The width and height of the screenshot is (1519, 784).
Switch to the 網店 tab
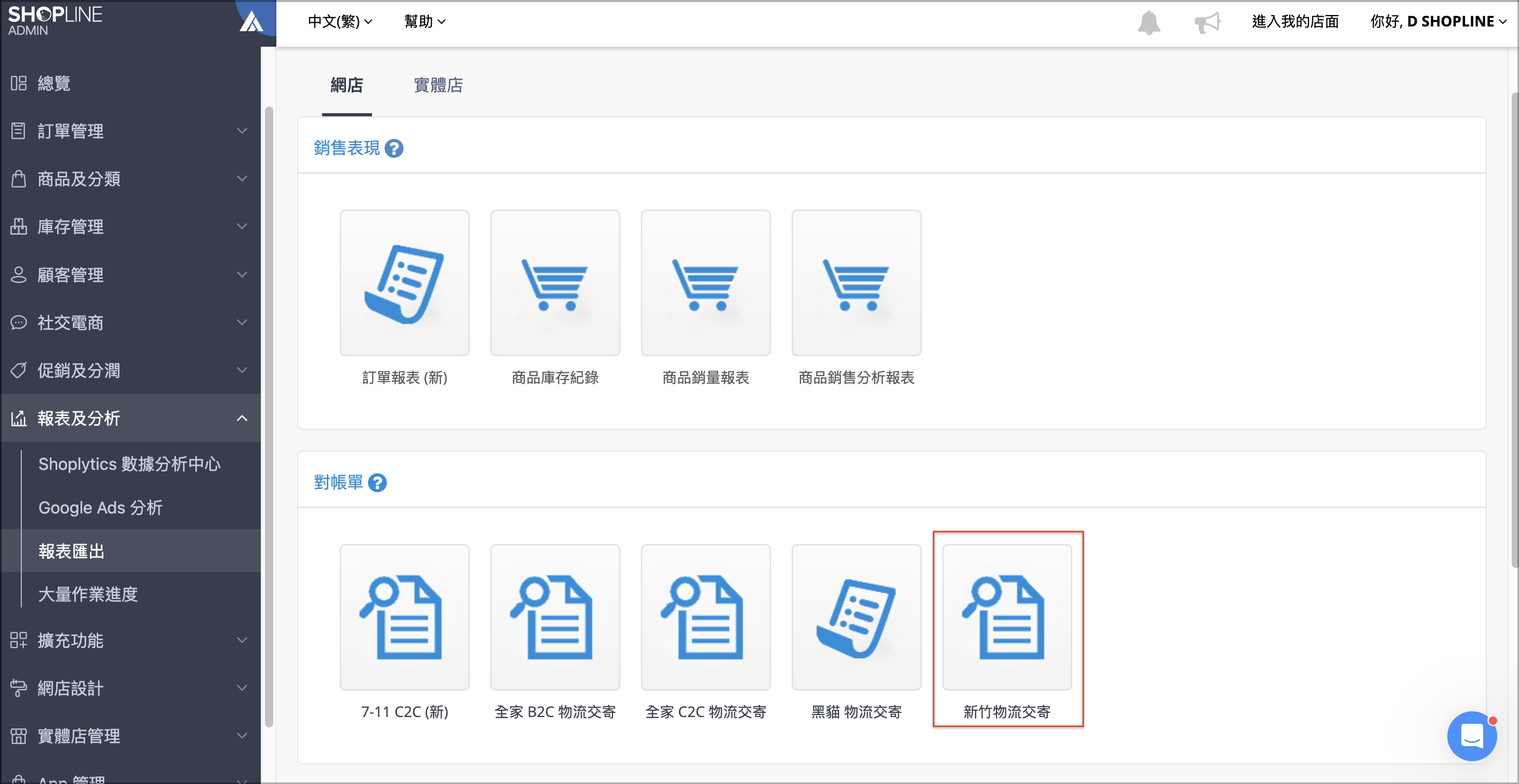(x=347, y=86)
